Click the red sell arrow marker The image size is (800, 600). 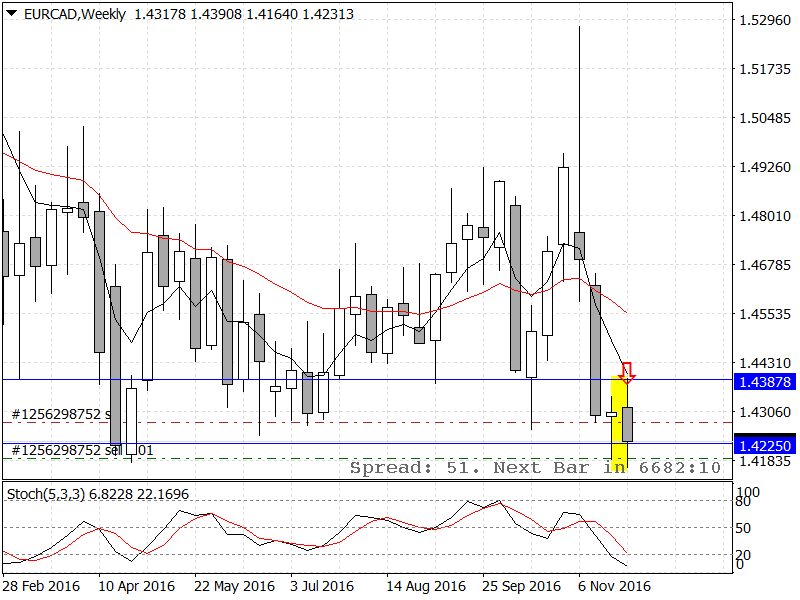tap(627, 373)
